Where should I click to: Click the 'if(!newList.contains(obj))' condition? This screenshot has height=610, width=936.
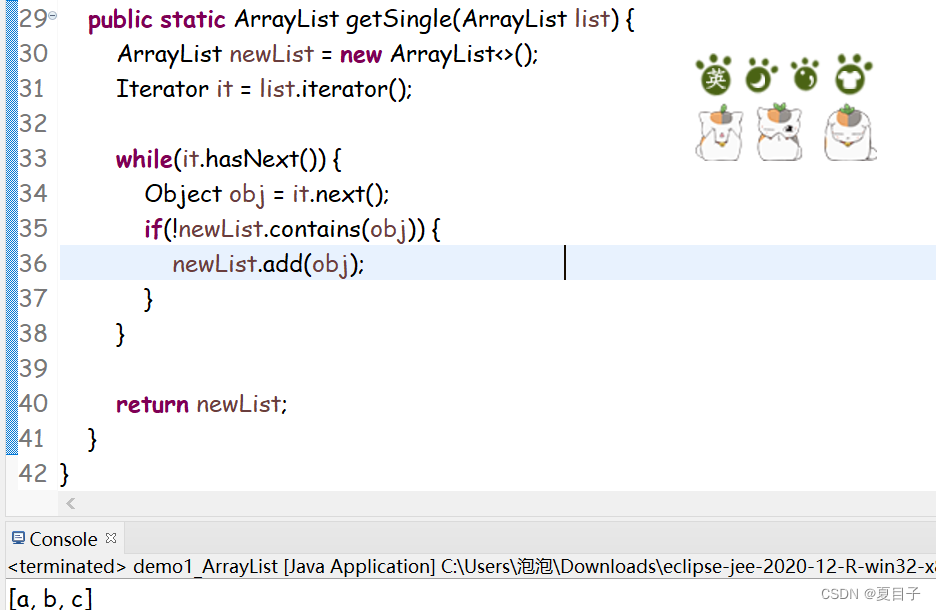coord(285,229)
